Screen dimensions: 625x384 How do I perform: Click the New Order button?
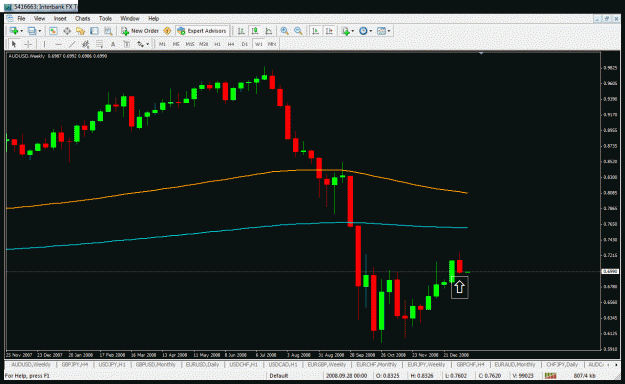tap(140, 31)
